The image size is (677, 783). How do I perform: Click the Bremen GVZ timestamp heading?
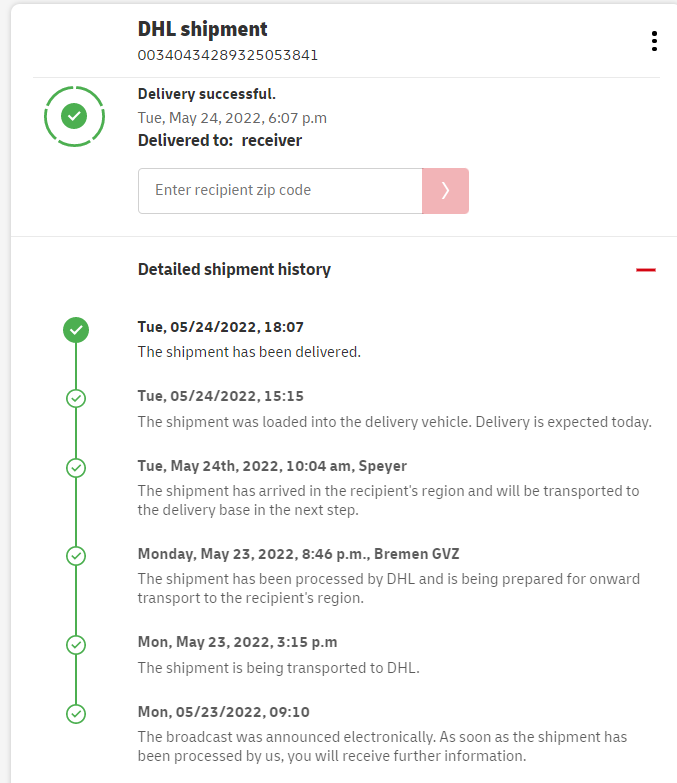click(x=298, y=554)
